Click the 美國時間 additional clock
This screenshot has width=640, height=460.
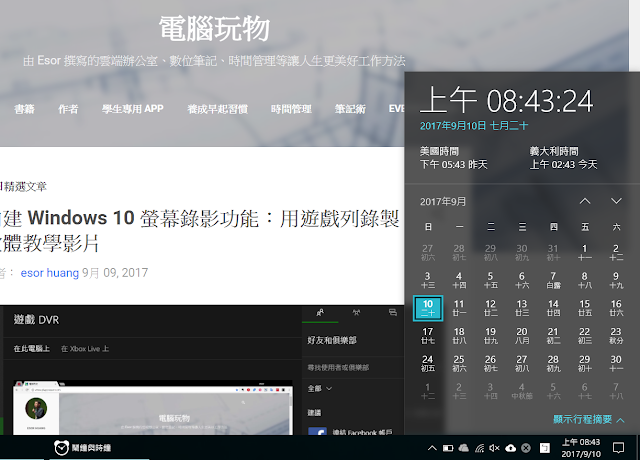click(454, 158)
